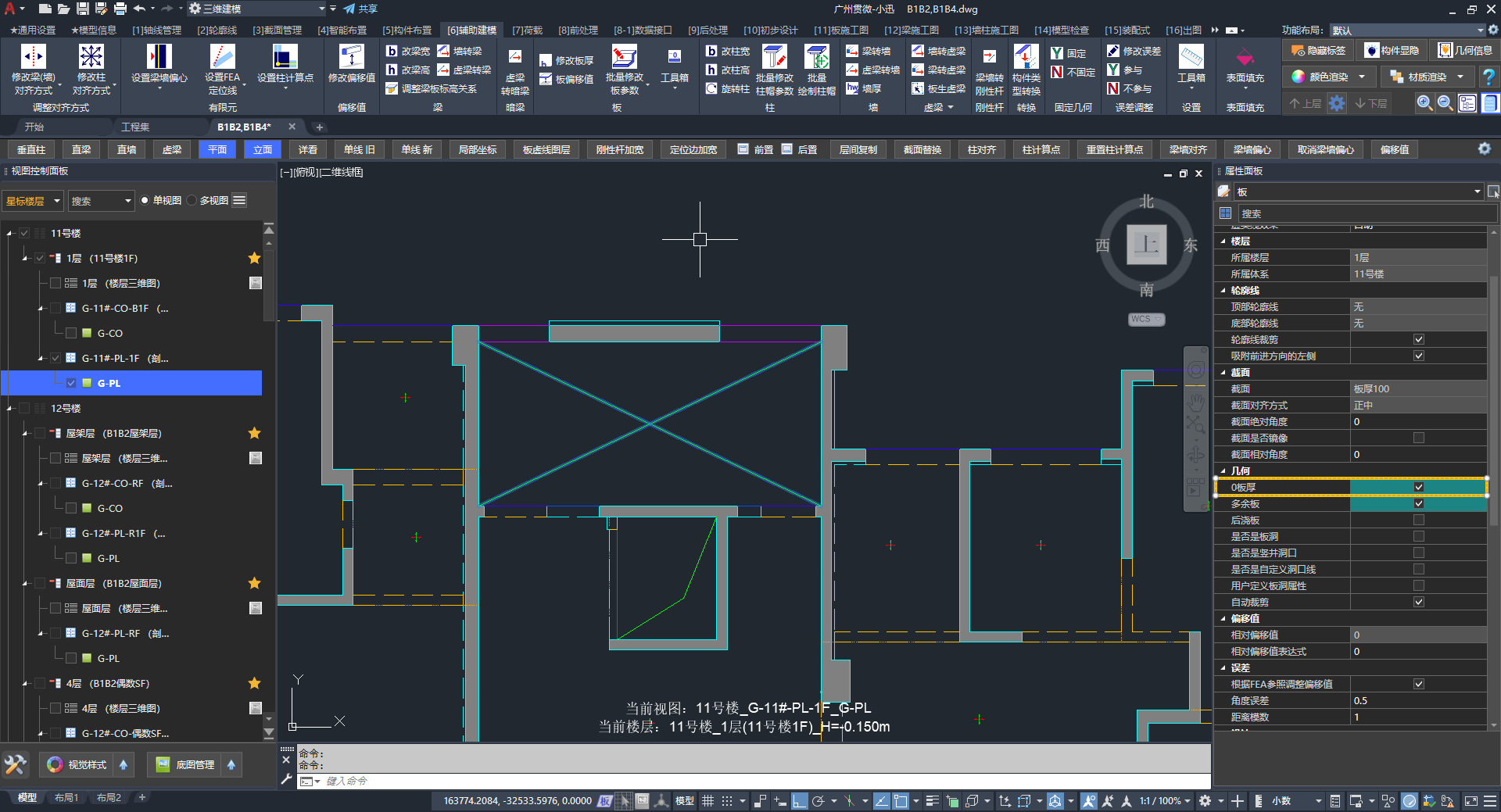1501x812 pixels.
Task: Switch to the [7]荷载 ribbon tab
Action: tap(528, 30)
